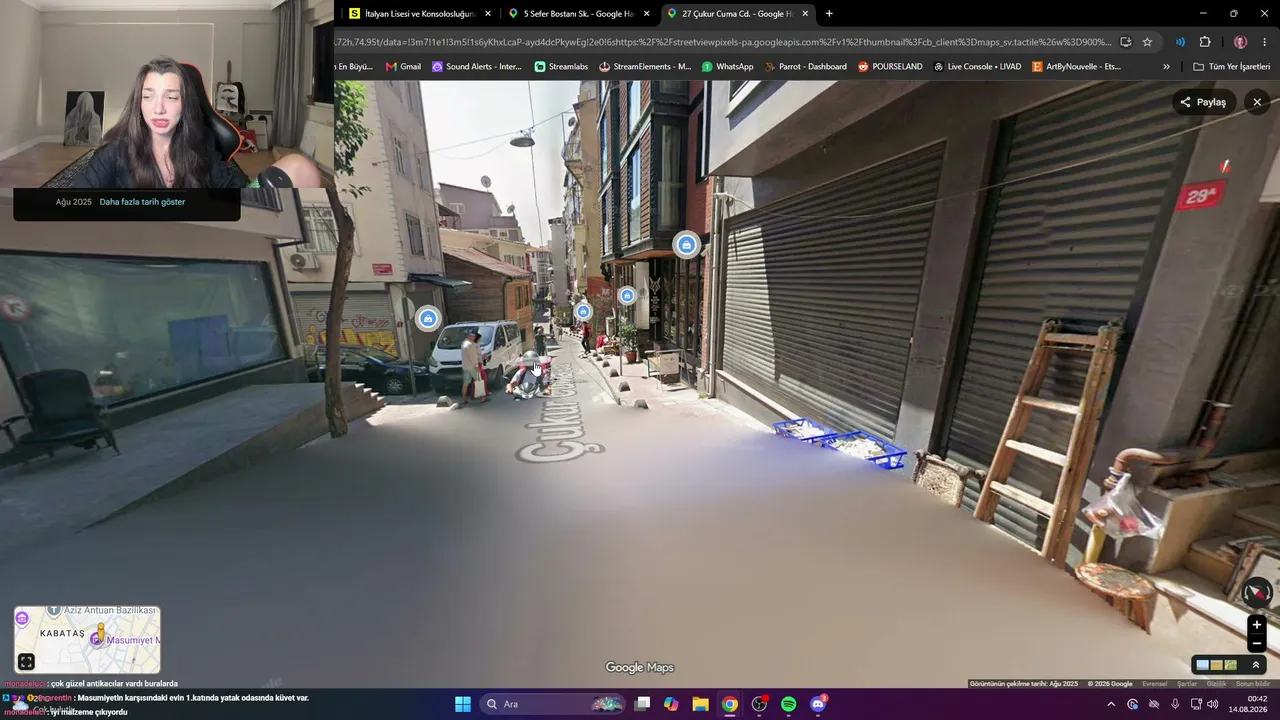
Task: Click the install app icon in the address bar
Action: (x=1126, y=42)
